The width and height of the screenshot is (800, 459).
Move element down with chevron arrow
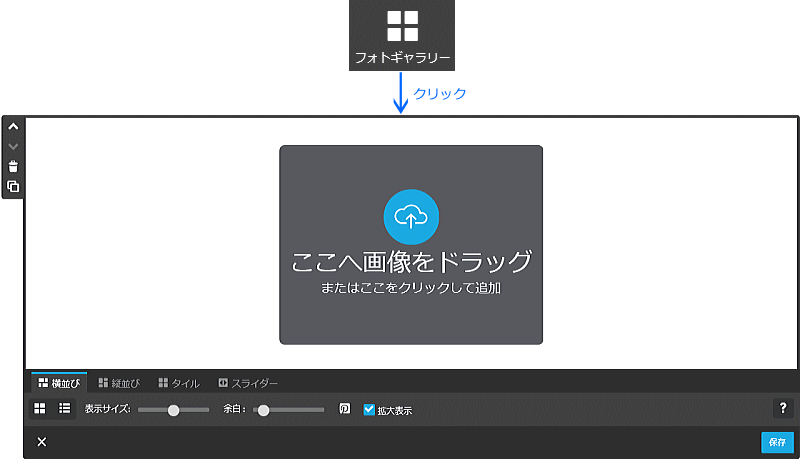point(13,146)
